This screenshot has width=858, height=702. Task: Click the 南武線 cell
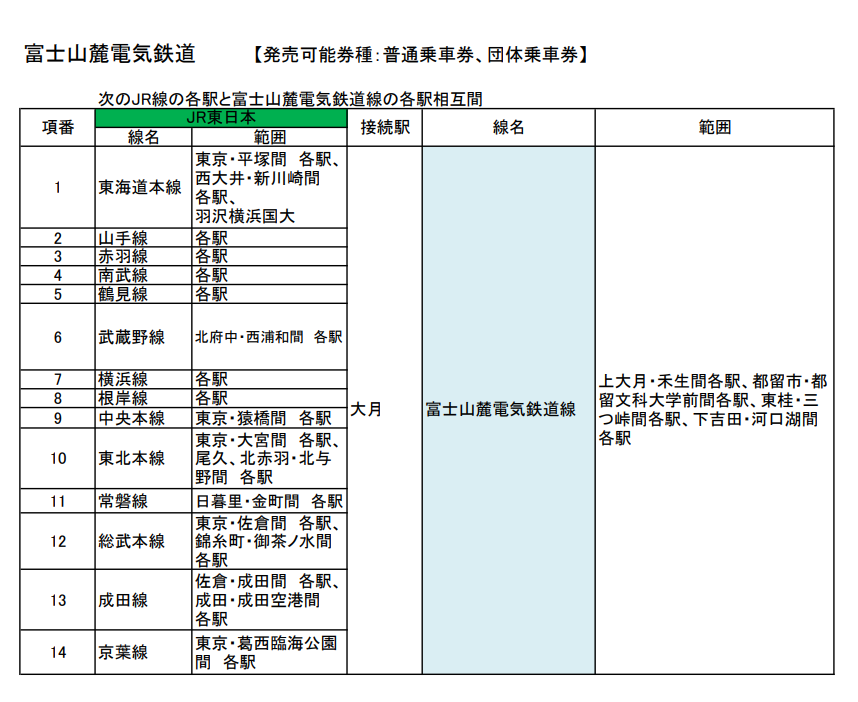tap(143, 275)
